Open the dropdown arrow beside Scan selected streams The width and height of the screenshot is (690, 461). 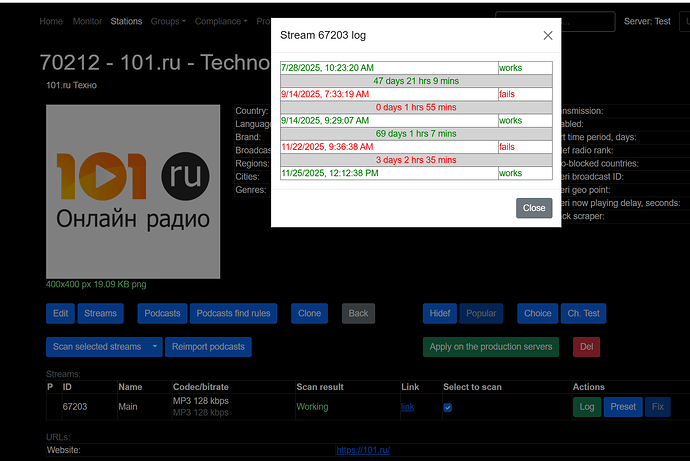click(155, 347)
